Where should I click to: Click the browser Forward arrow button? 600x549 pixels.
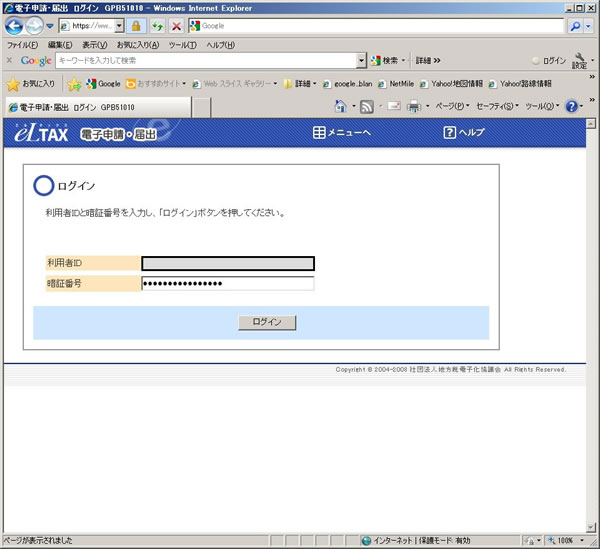[34, 26]
